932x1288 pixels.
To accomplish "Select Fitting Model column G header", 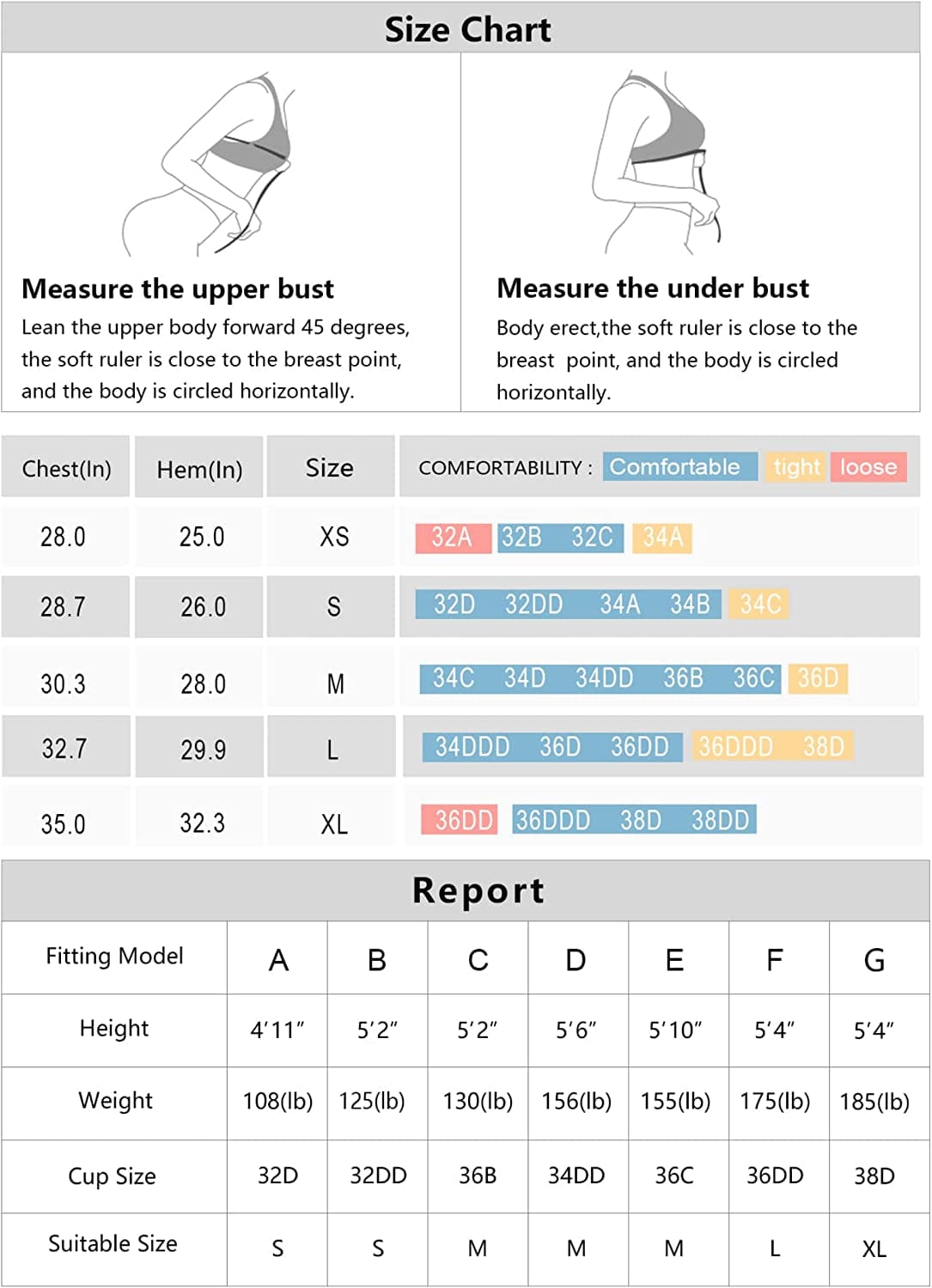I will point(874,960).
